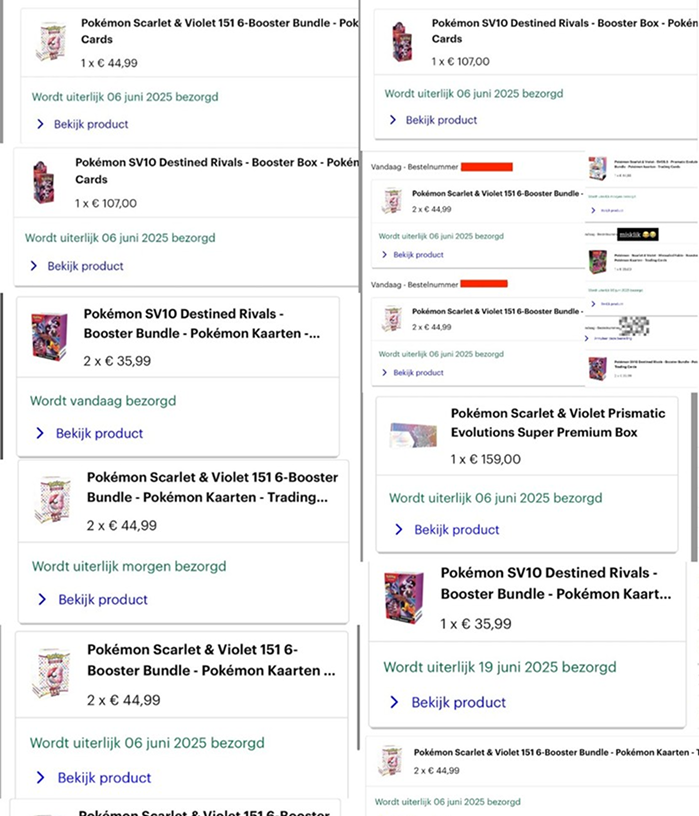Select the Prismatic Evolutions Super Premium Box title
Image resolution: width=699 pixels, height=816 pixels.
[x=544, y=423]
